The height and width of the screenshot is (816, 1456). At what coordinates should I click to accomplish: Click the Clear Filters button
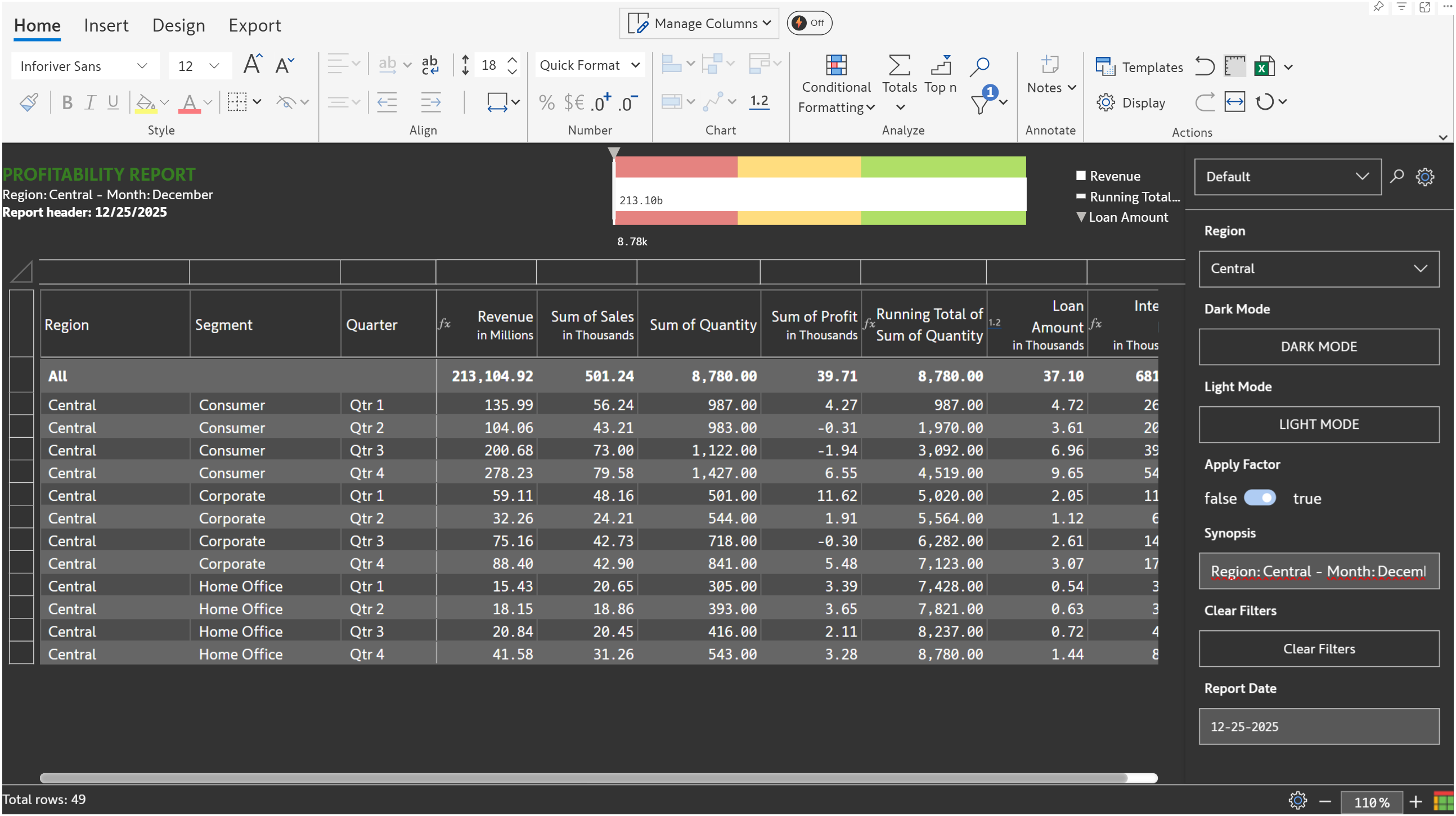1318,649
